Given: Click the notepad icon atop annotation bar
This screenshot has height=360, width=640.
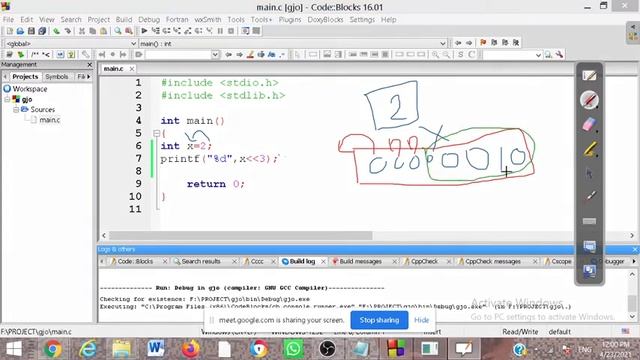Looking at the screenshot, I should point(589,76).
